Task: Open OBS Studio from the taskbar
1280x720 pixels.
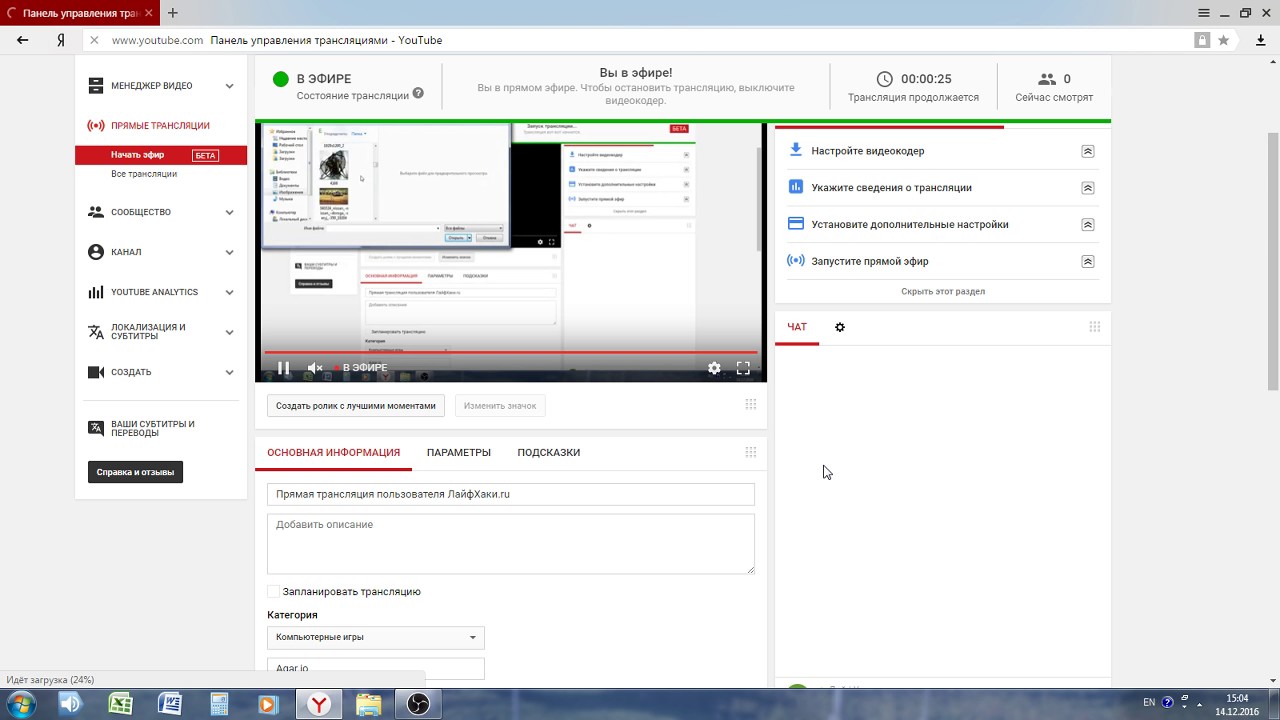Action: pos(418,704)
